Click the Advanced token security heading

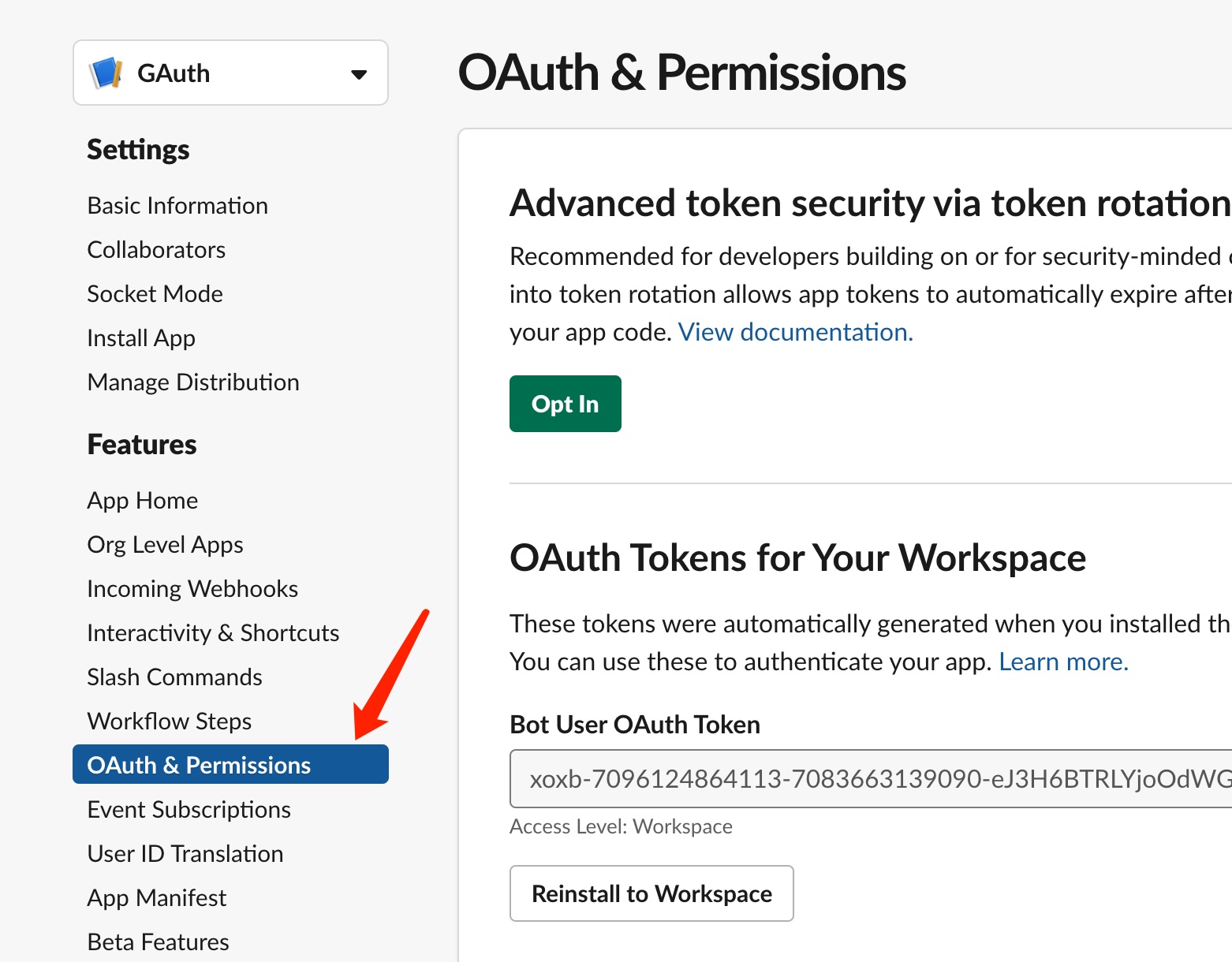pos(870,203)
